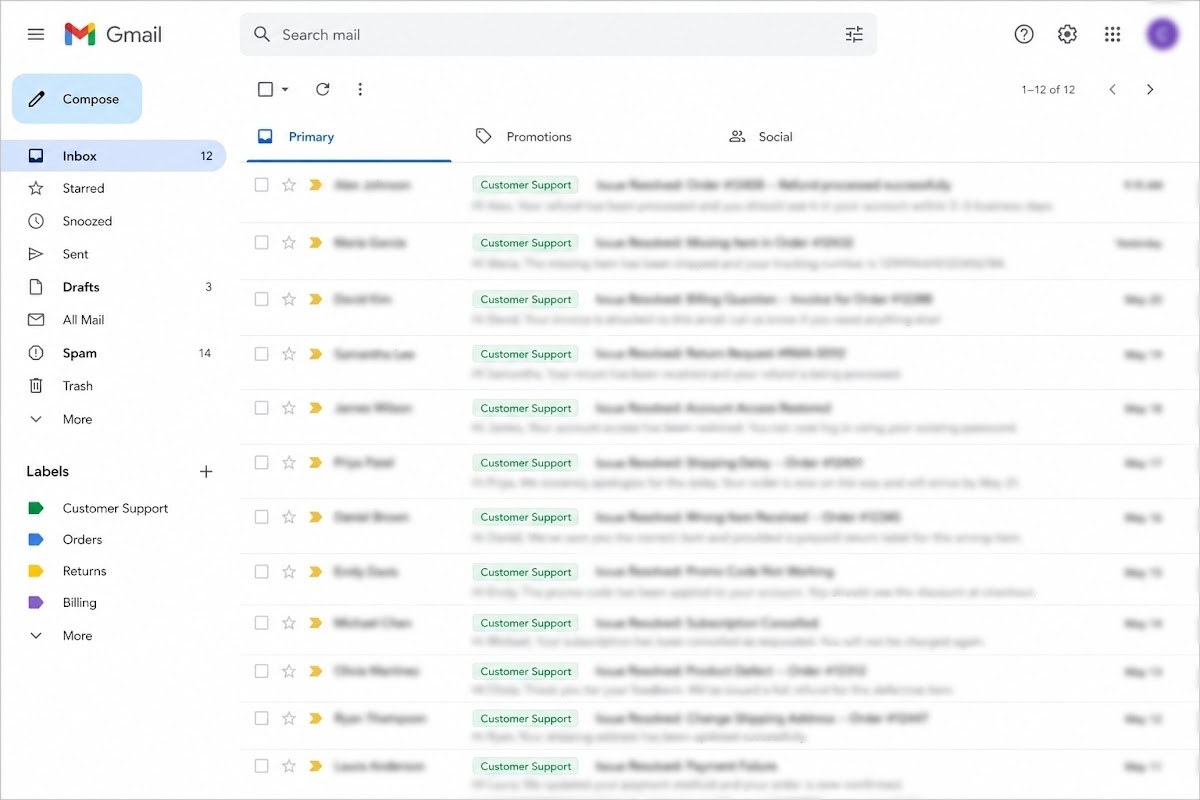
Task: Star the Laura Anderson email
Action: [x=289, y=766]
